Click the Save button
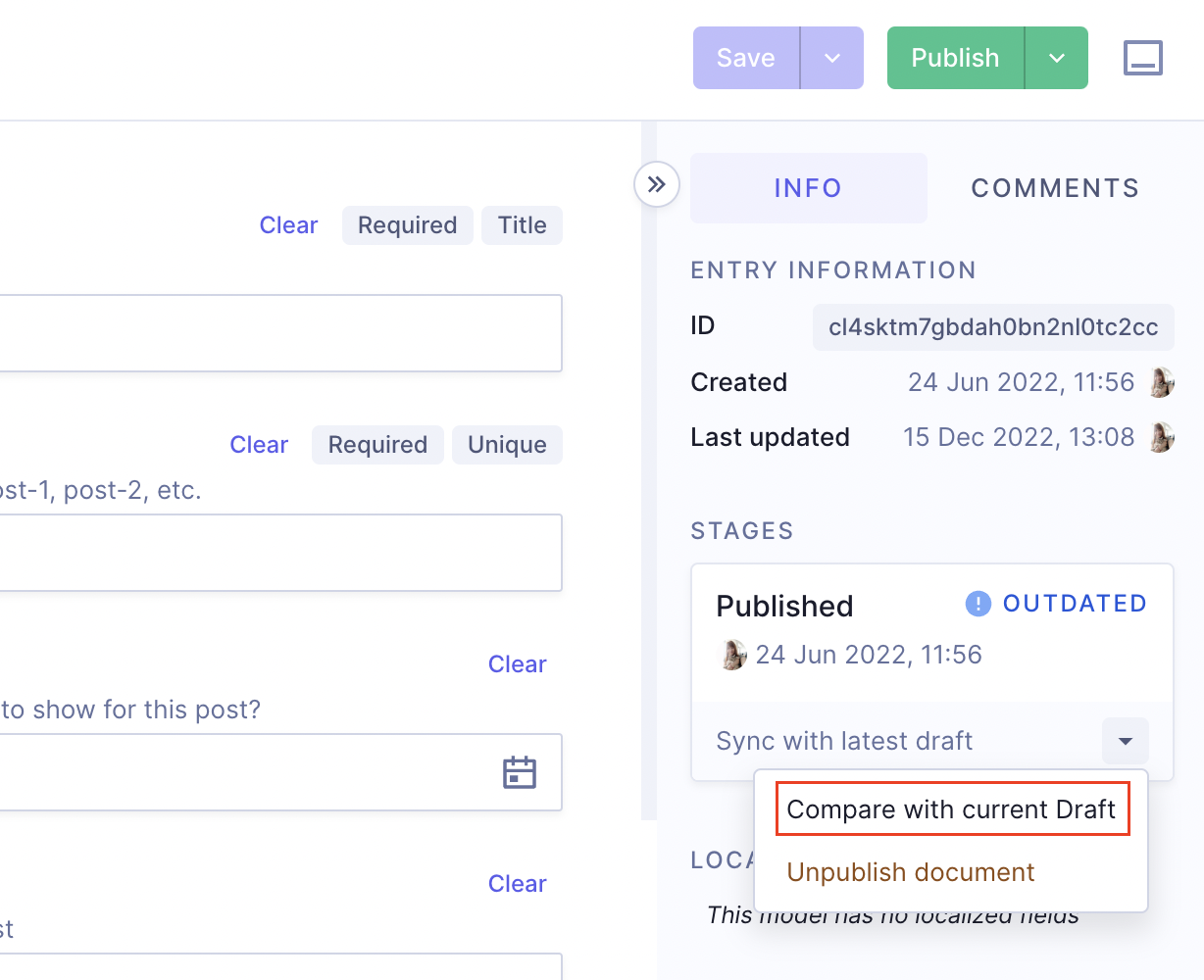This screenshot has height=980, width=1204. [746, 58]
